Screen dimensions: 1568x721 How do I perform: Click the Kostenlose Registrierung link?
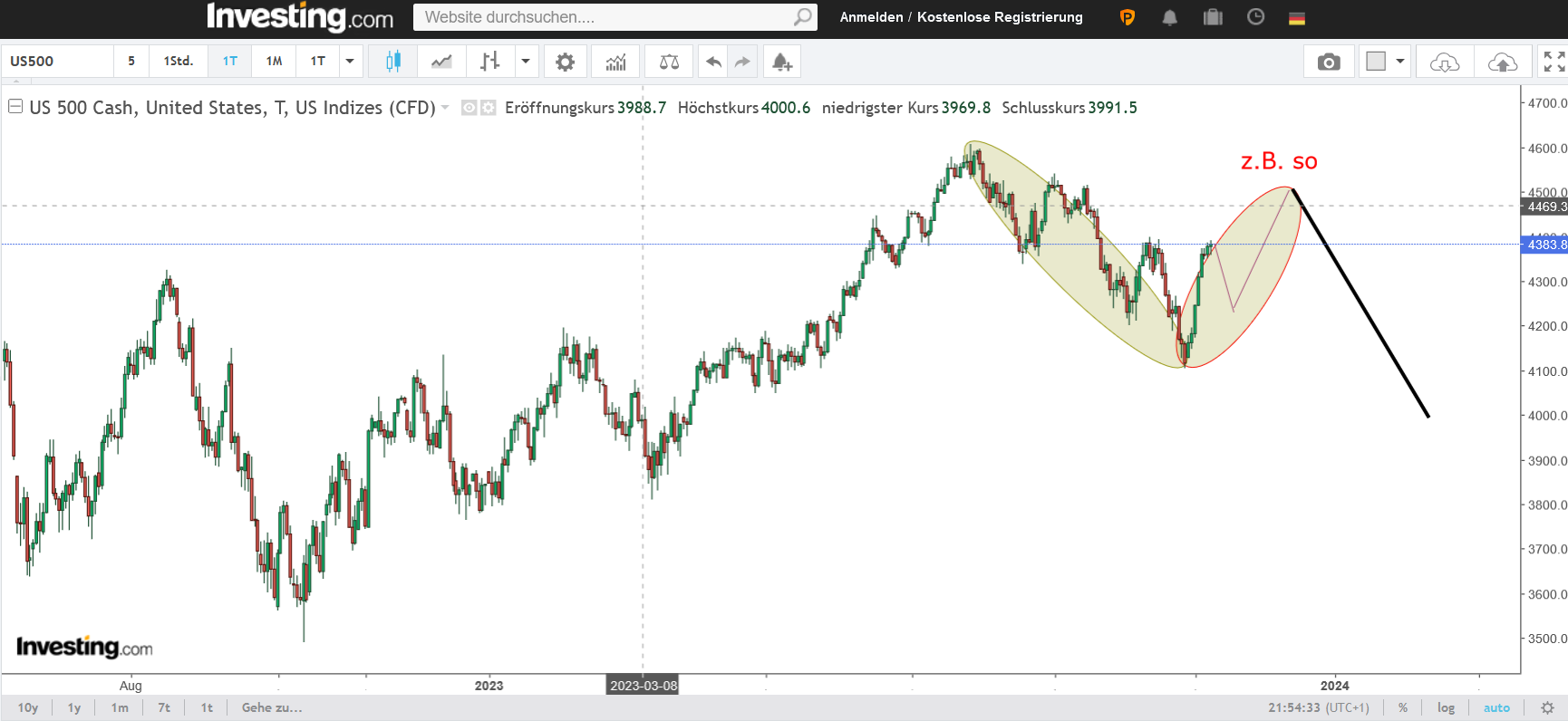click(1000, 17)
